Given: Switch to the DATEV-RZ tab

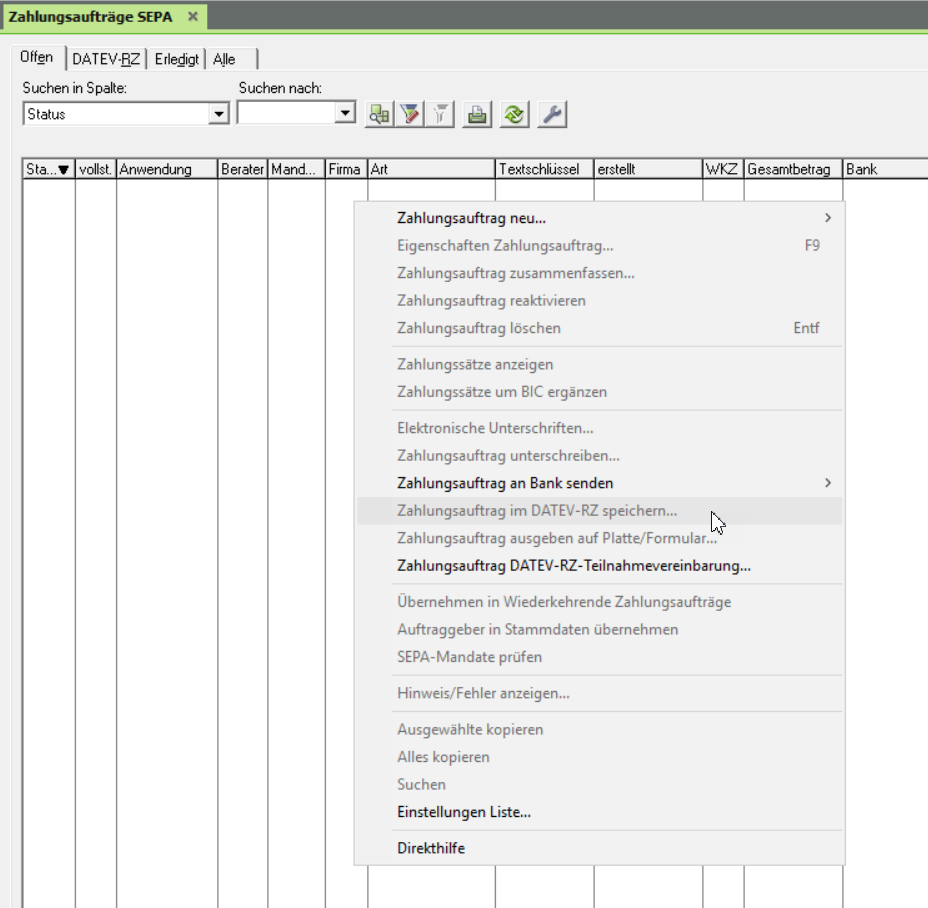Looking at the screenshot, I should tap(106, 59).
